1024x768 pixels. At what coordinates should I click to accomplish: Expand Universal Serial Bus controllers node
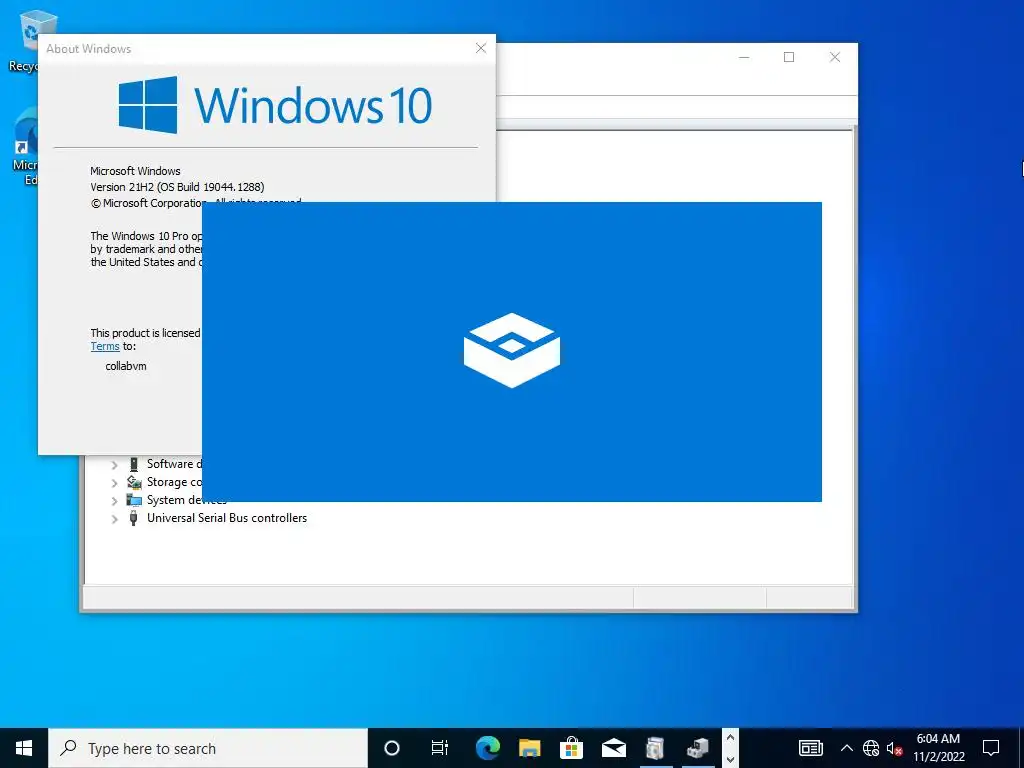114,519
